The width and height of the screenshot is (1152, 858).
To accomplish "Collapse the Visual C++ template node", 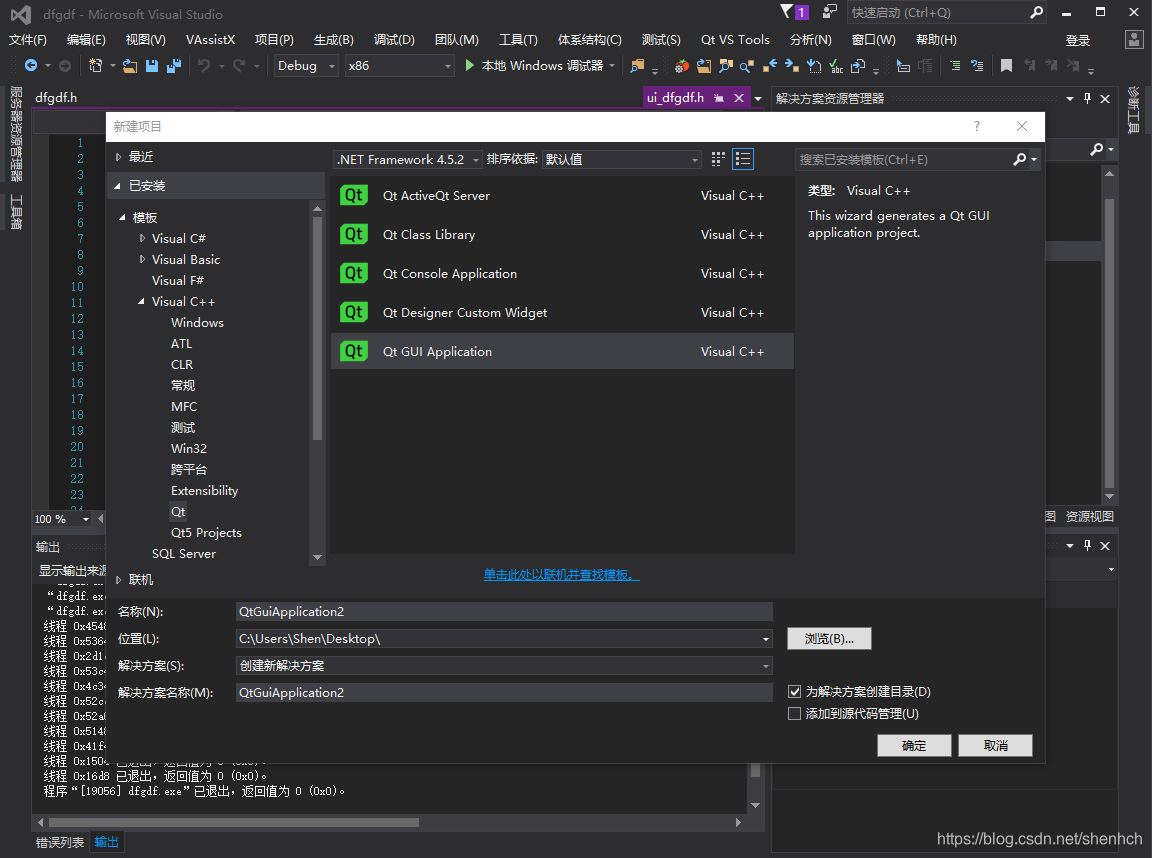I will [142, 301].
